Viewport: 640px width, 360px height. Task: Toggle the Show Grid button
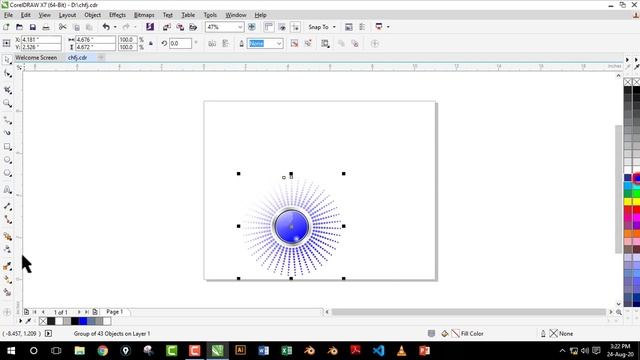(282, 27)
